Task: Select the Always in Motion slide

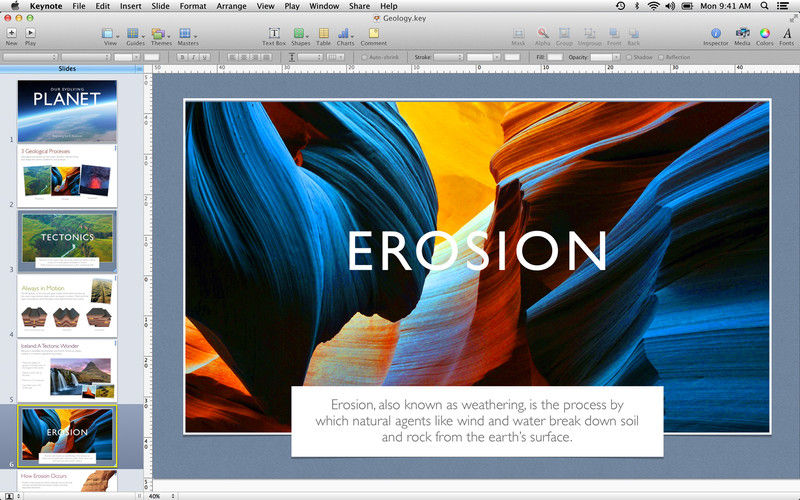Action: (x=67, y=306)
